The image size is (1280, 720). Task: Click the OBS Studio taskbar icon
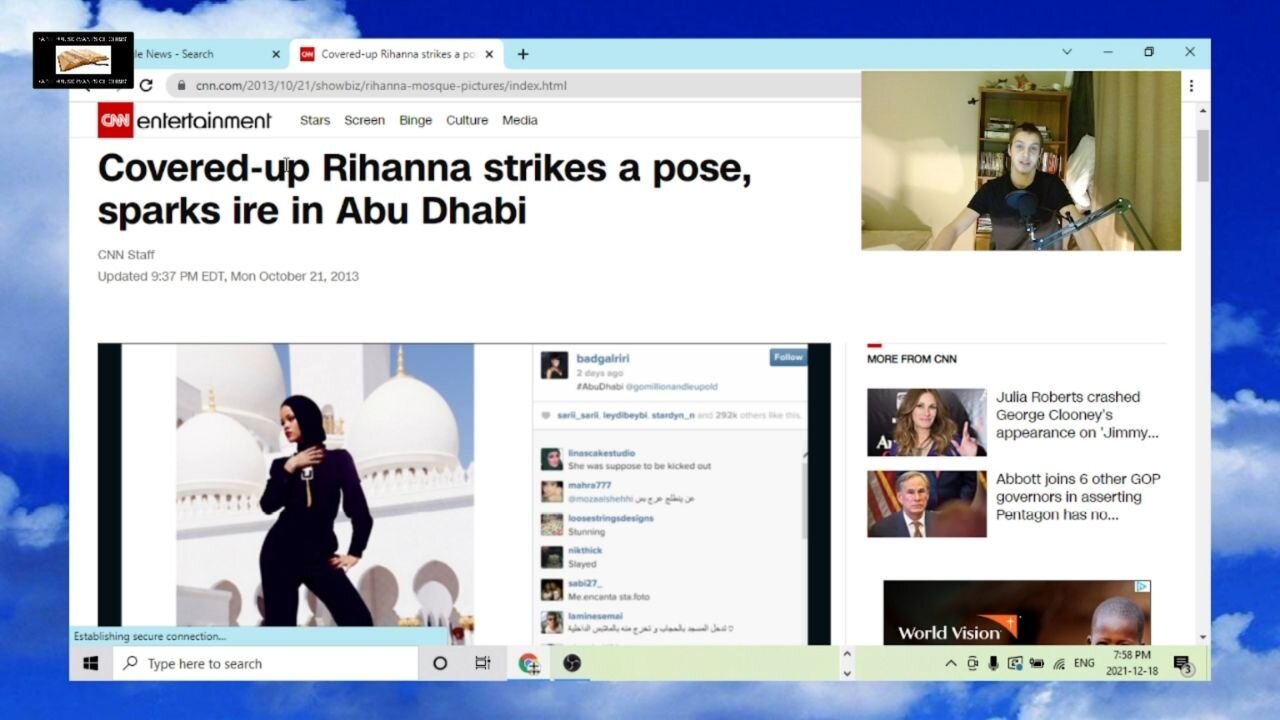coord(572,663)
